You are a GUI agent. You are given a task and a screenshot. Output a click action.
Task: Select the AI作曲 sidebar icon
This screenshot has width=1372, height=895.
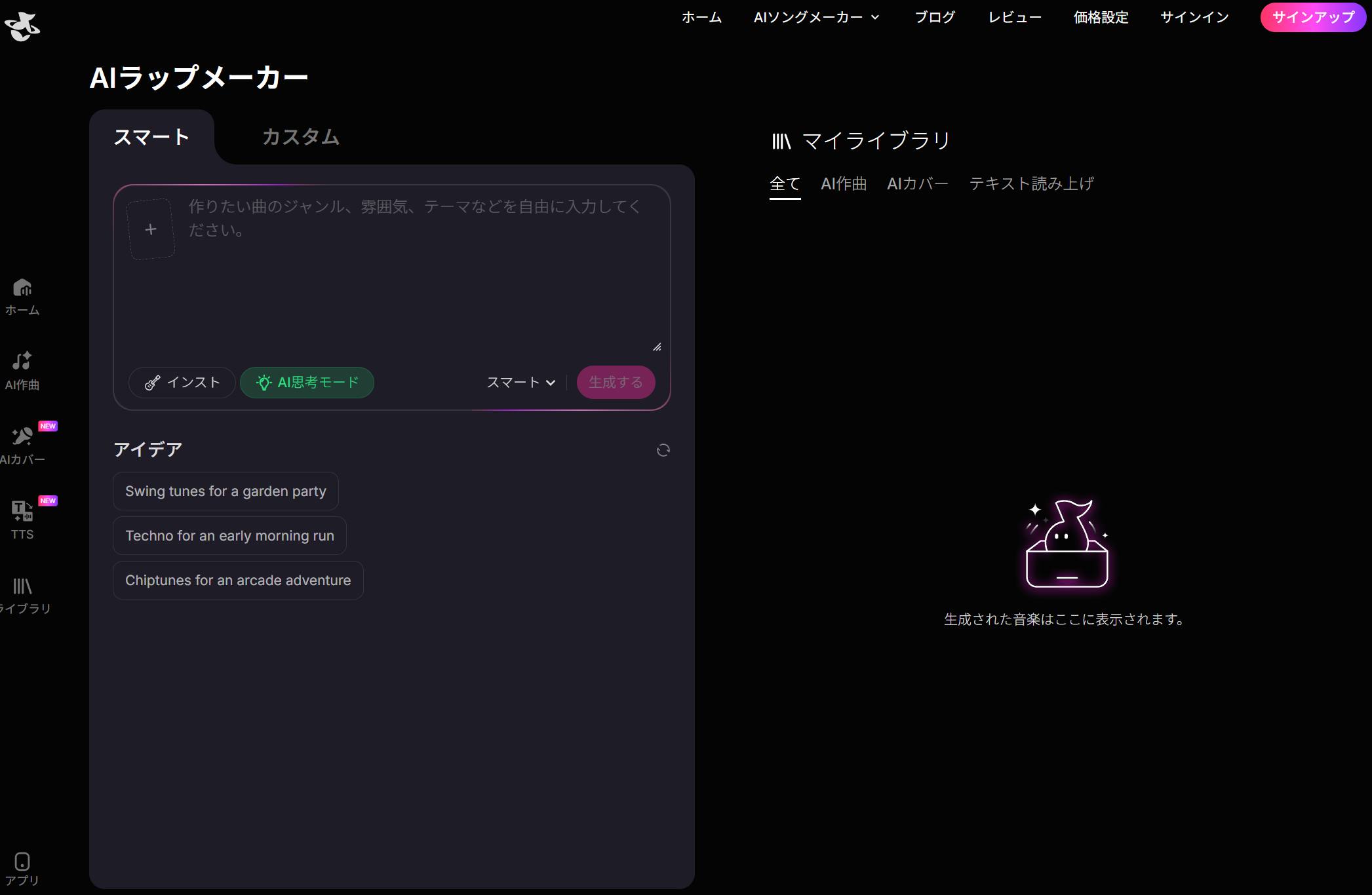(22, 370)
